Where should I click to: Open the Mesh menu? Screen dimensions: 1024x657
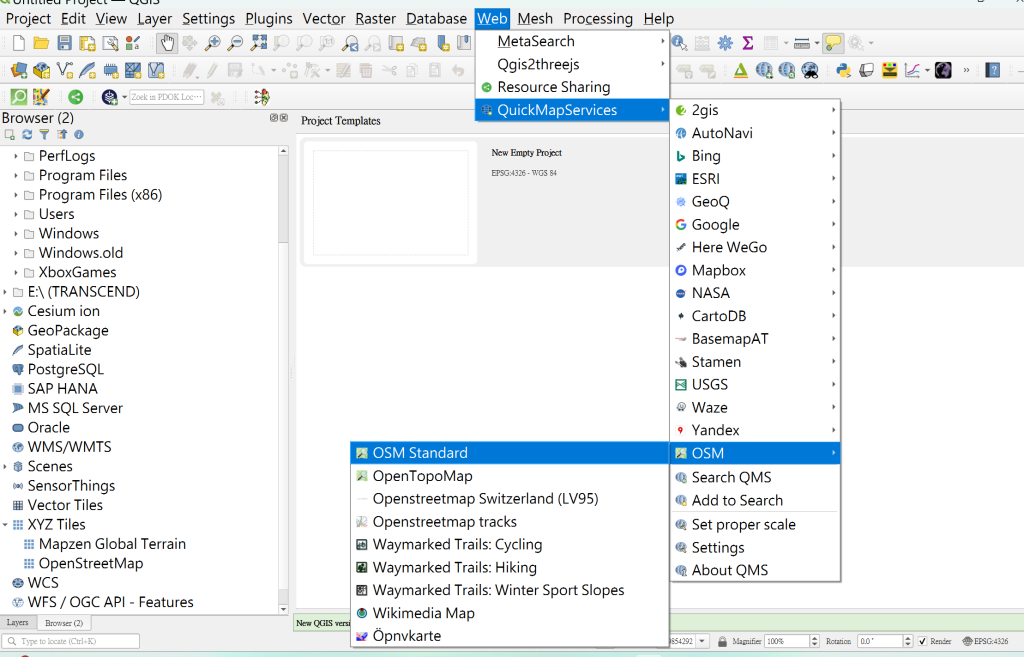tap(535, 19)
